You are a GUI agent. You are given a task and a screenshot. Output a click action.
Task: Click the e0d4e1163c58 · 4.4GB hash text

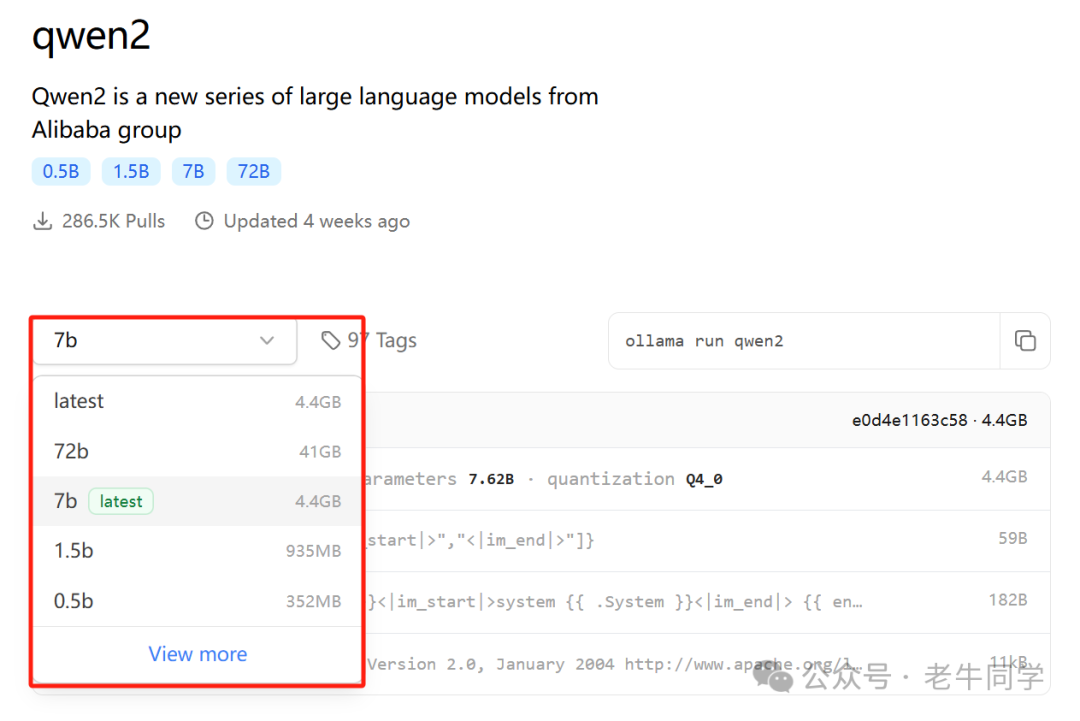coord(939,420)
